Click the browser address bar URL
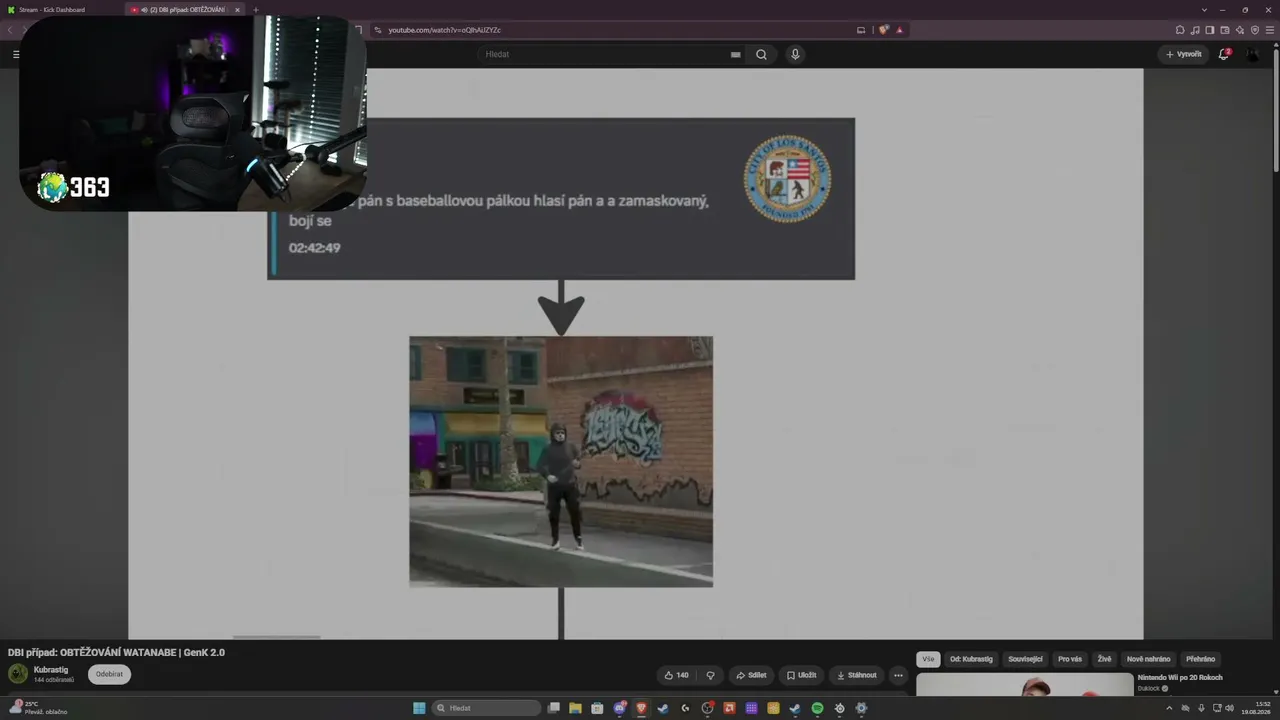The image size is (1280, 720). [445, 30]
